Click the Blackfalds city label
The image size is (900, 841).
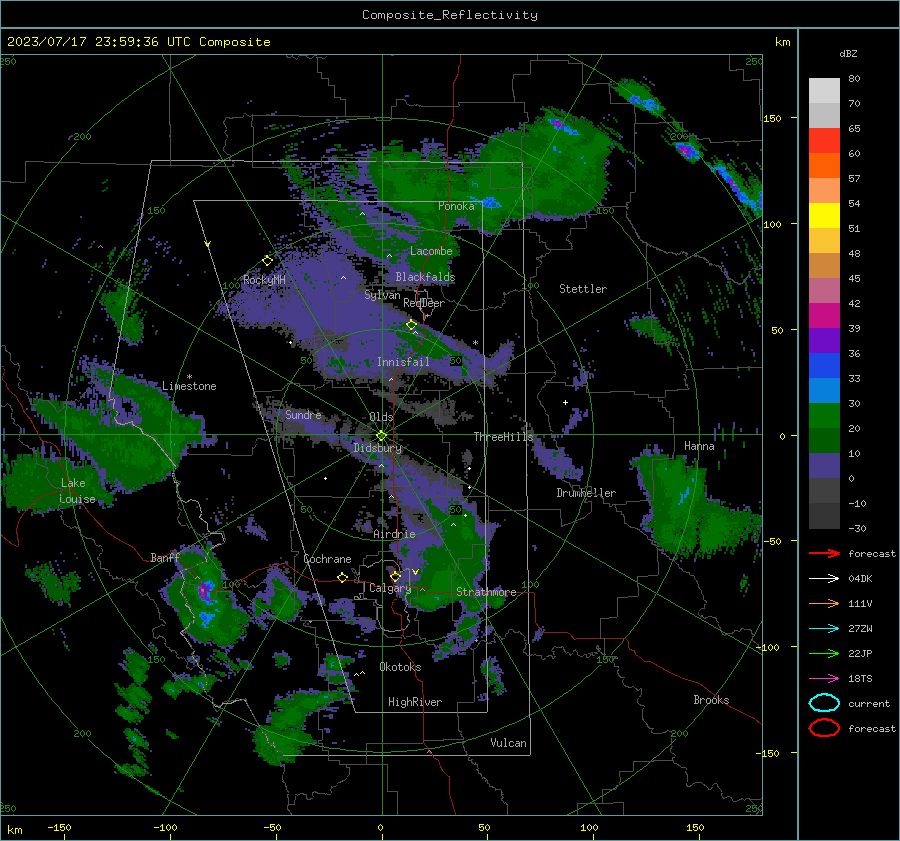(x=425, y=277)
